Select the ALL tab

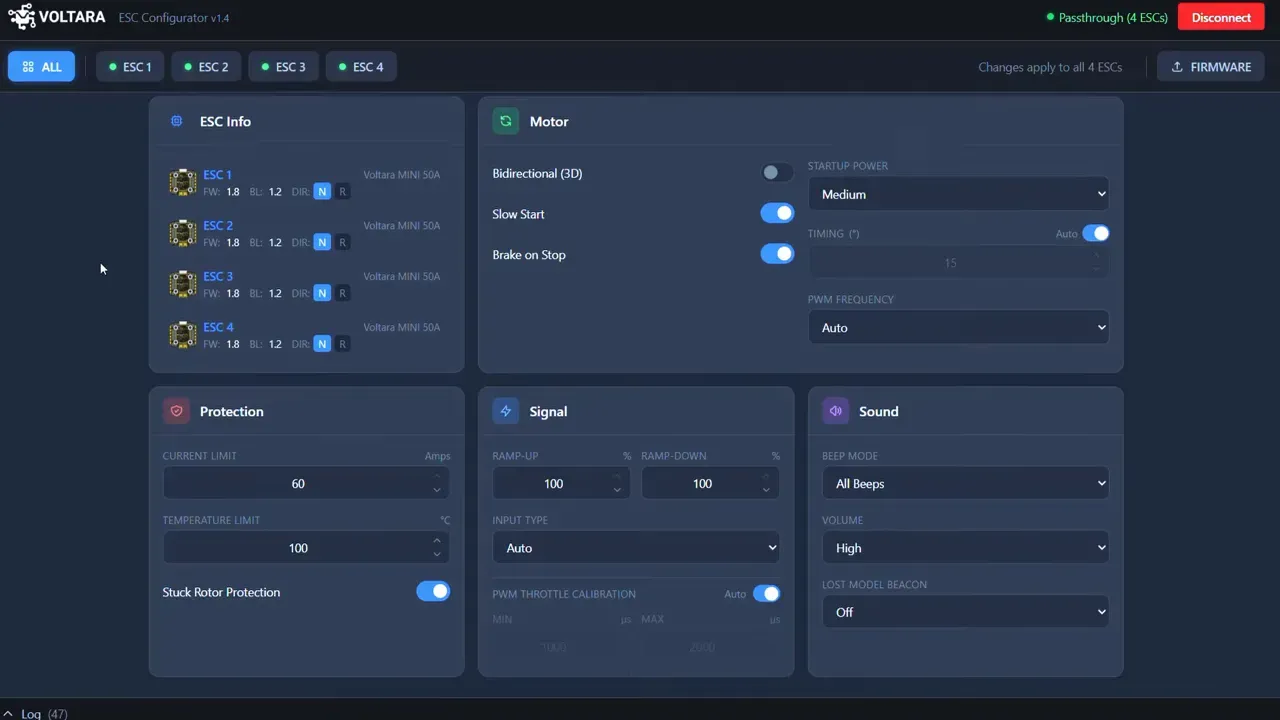coord(41,67)
